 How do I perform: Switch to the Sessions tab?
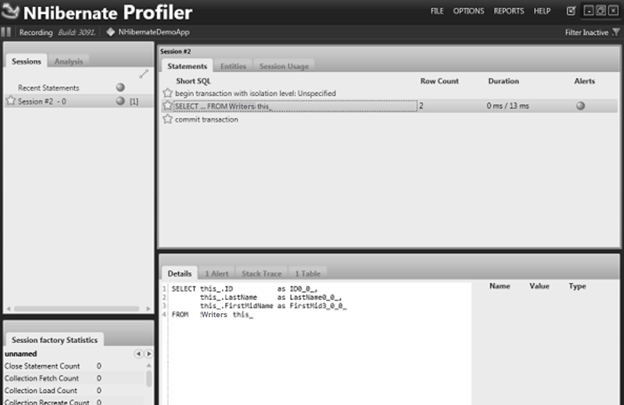[x=26, y=61]
